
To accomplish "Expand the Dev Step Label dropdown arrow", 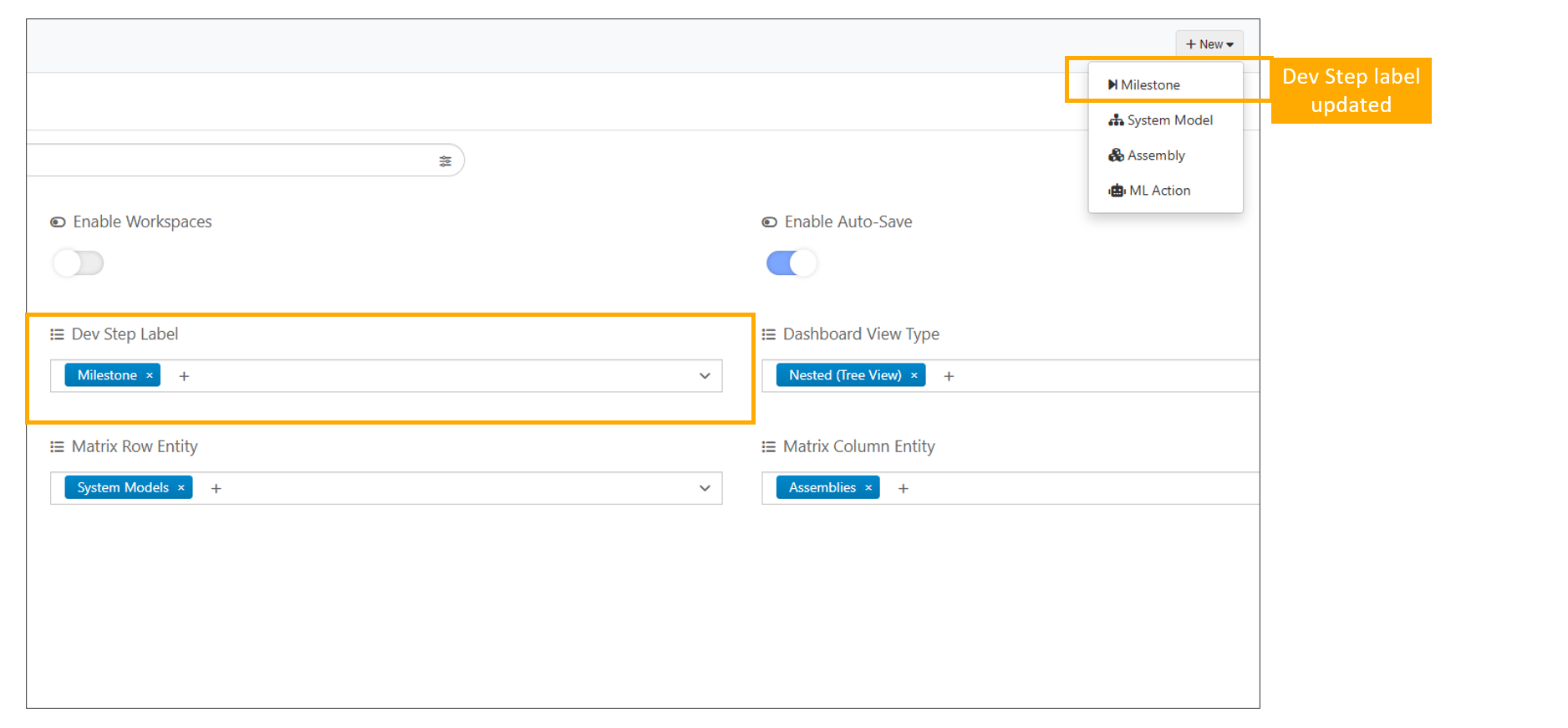I will pos(705,376).
